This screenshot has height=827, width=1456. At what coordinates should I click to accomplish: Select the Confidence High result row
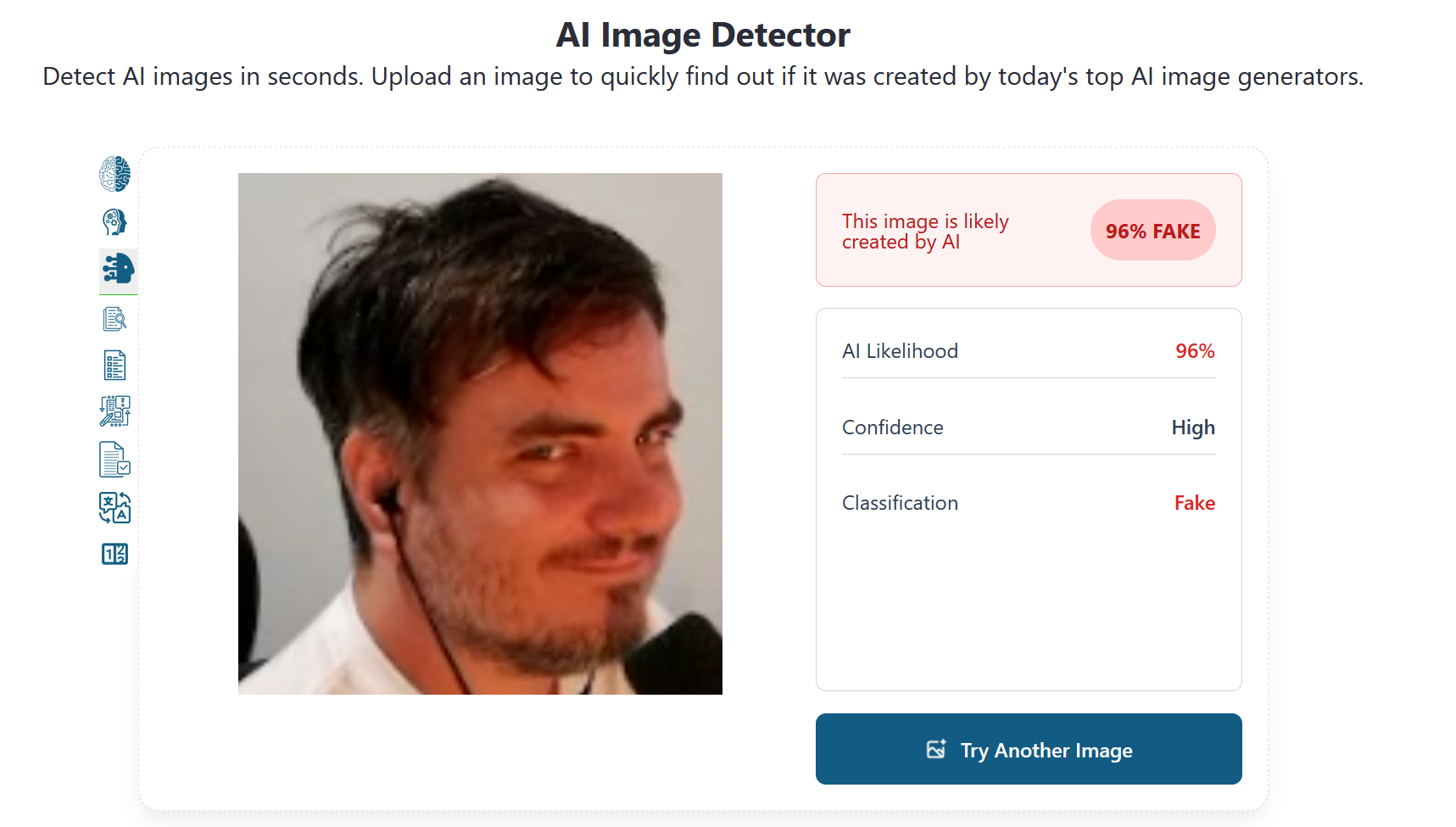coord(1029,427)
